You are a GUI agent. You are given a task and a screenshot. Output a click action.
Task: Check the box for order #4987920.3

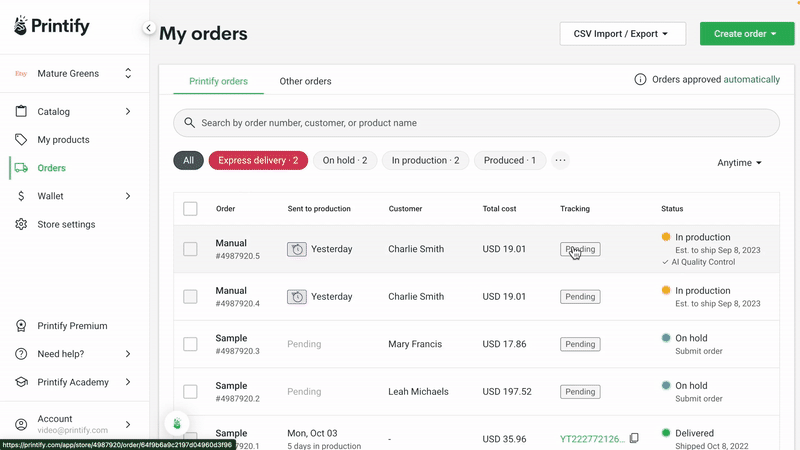pyautogui.click(x=190, y=344)
